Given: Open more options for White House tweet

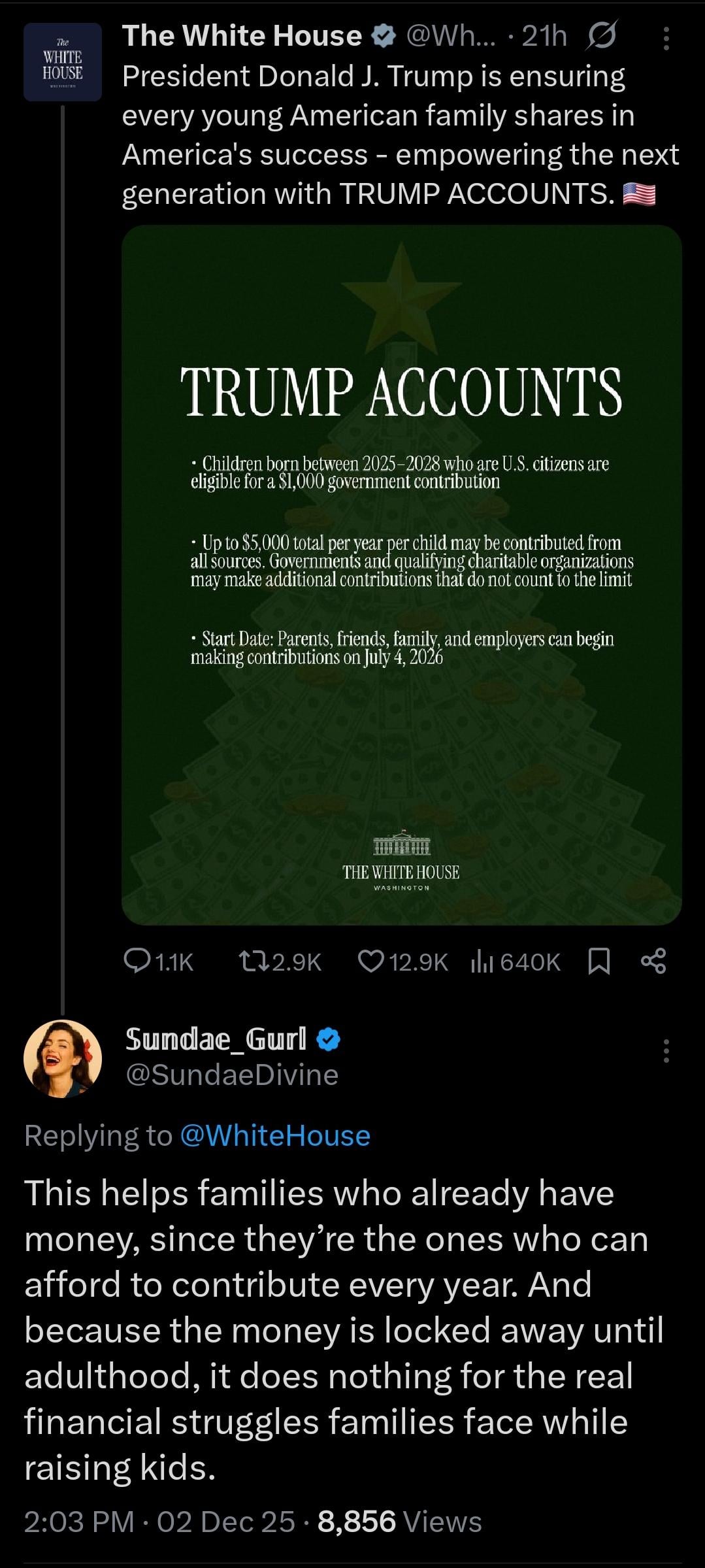Looking at the screenshot, I should 666,39.
